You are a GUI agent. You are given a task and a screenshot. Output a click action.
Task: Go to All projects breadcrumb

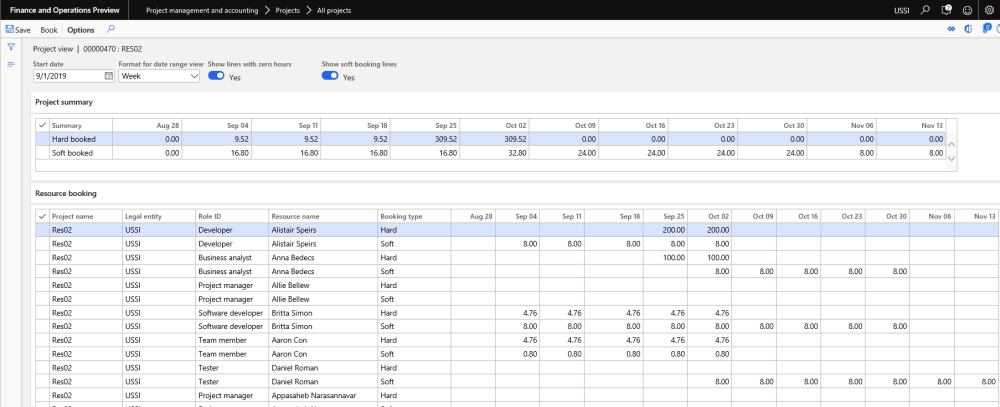(332, 10)
